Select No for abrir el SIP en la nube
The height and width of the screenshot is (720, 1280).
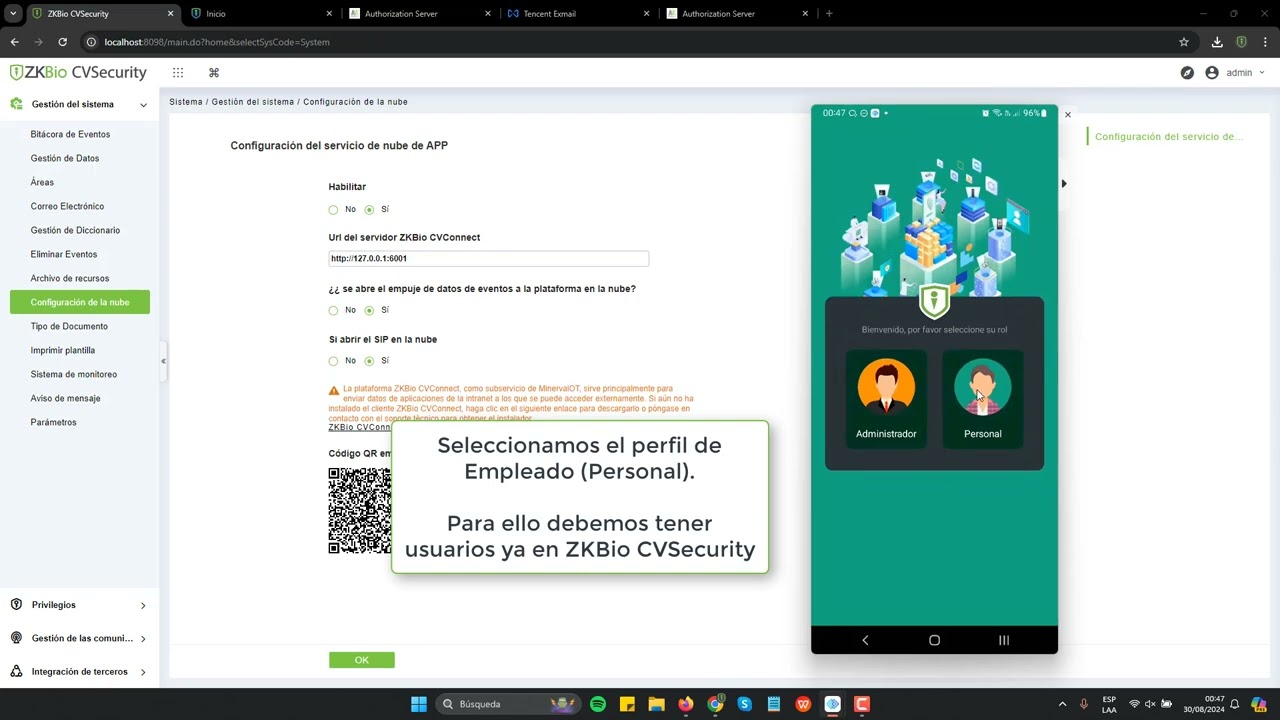tap(333, 361)
